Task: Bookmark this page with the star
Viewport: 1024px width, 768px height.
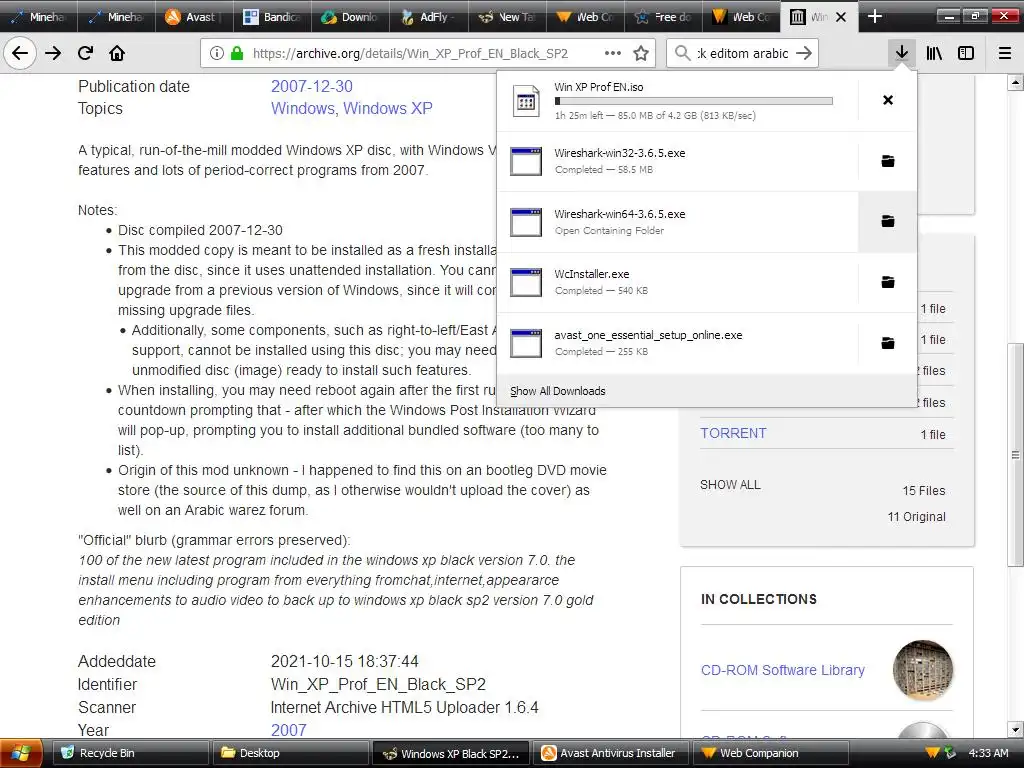Action: point(641,54)
